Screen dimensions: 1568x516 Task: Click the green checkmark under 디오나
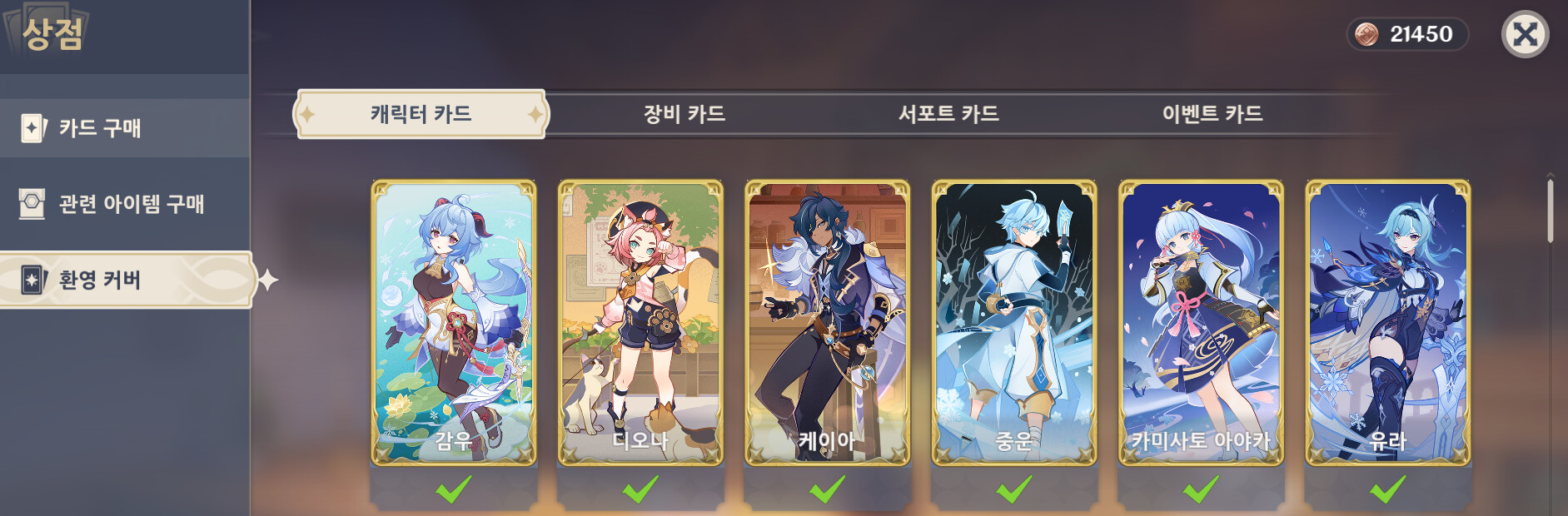(x=640, y=489)
